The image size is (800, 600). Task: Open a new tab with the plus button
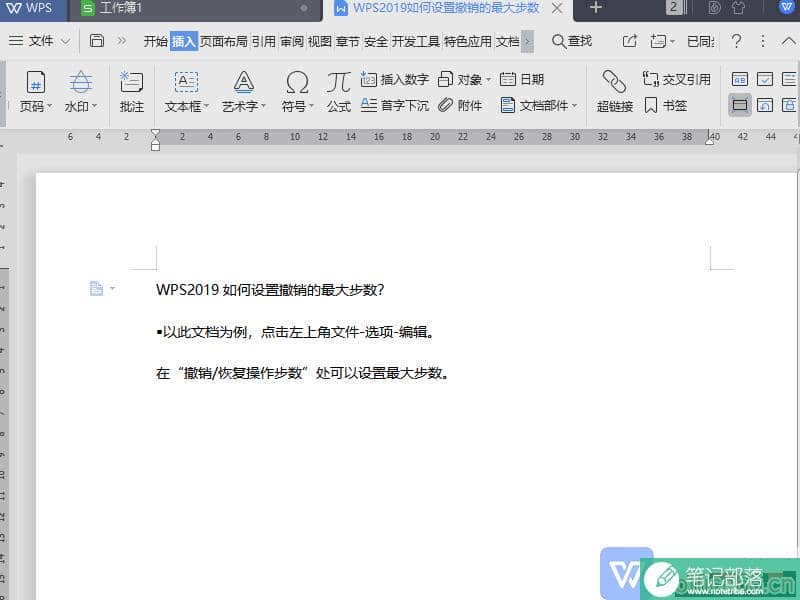point(595,8)
